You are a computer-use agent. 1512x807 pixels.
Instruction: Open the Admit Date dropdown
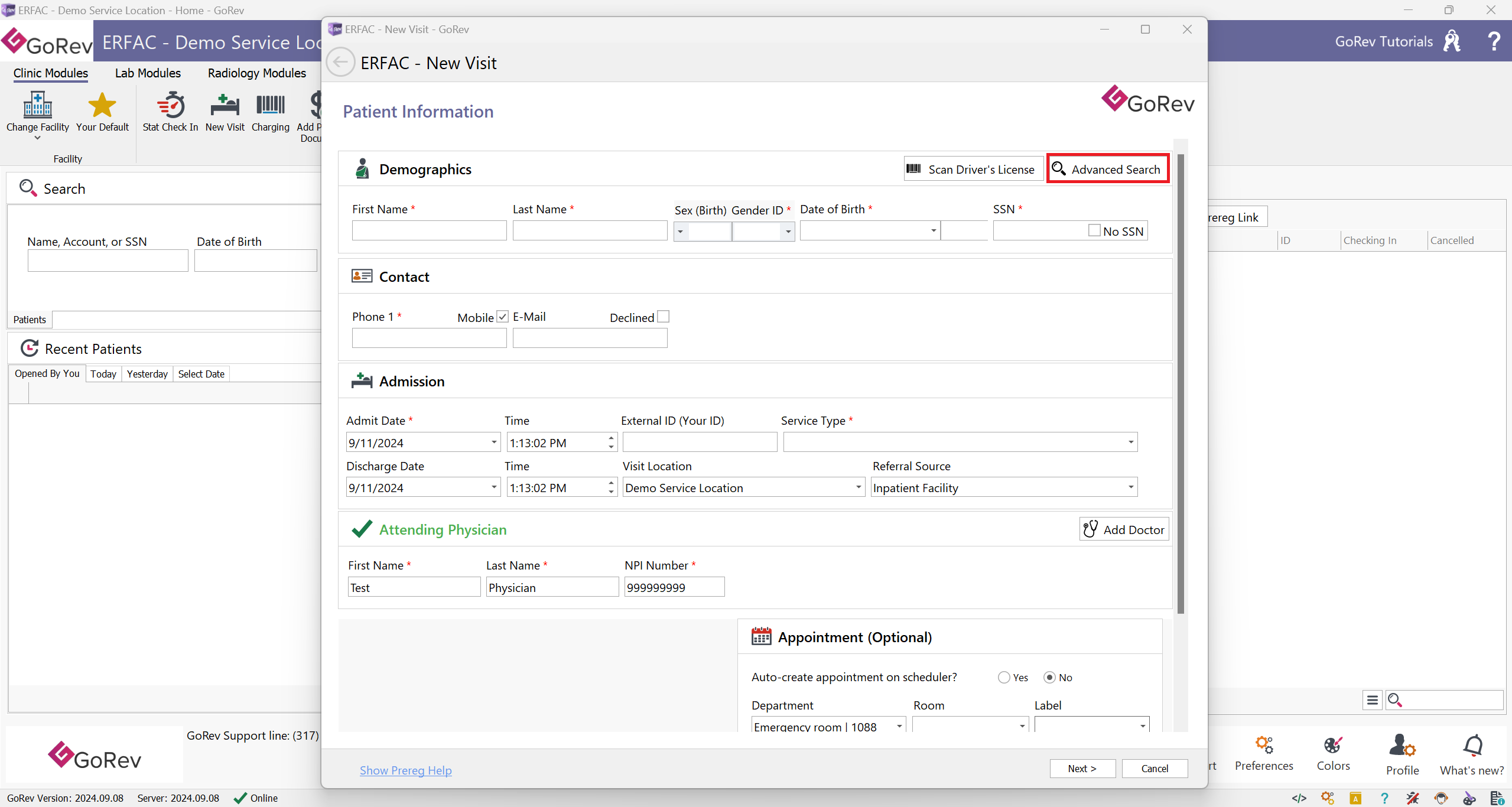[x=494, y=442]
